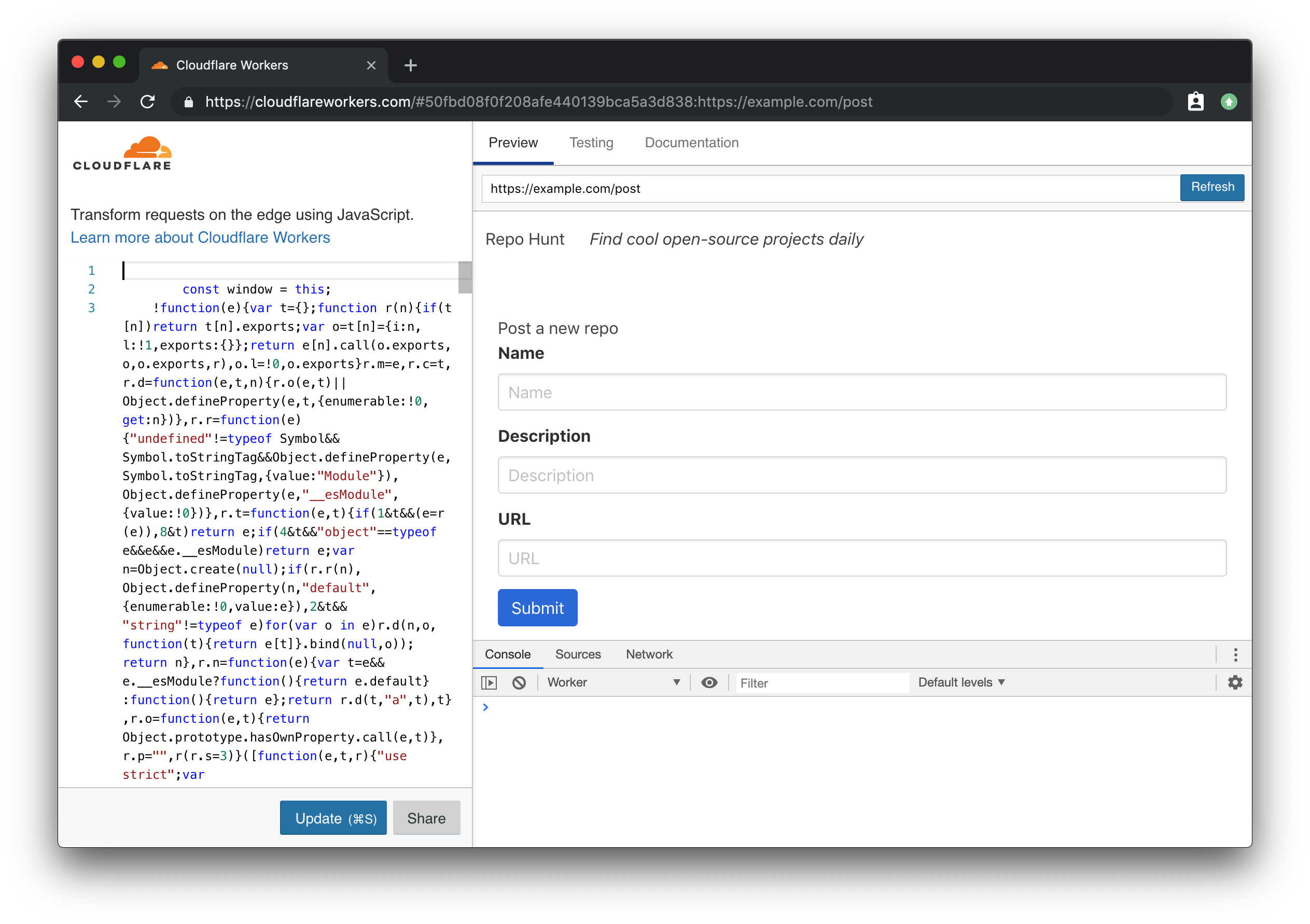Click the Share button
The image size is (1310, 924).
tap(426, 818)
